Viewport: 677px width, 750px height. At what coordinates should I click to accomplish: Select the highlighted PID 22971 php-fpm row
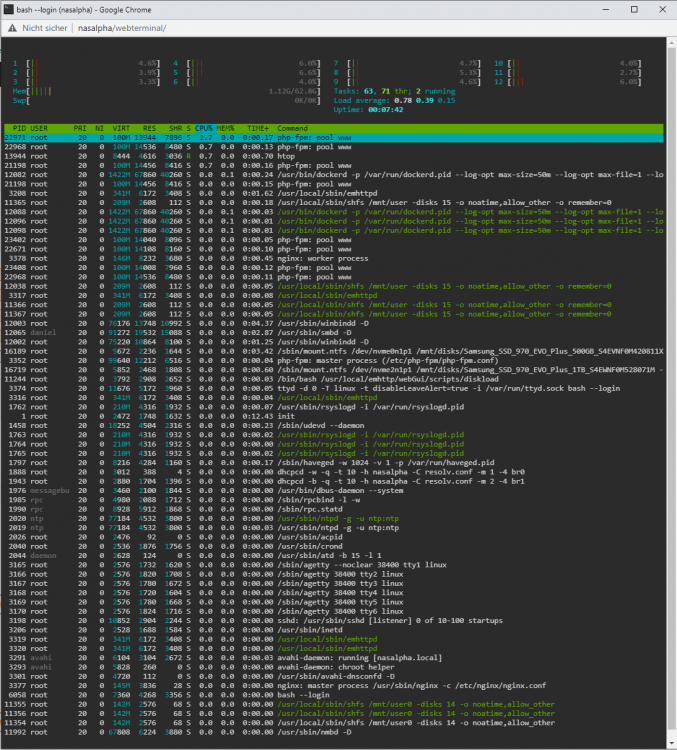click(x=333, y=138)
